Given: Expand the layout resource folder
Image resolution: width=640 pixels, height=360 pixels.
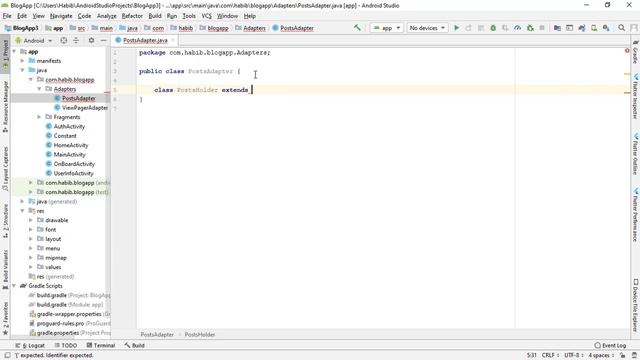Looking at the screenshot, I should click(31, 239).
